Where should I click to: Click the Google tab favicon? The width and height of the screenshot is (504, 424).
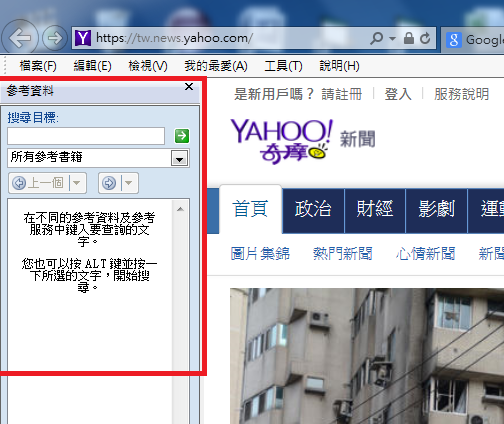(454, 40)
